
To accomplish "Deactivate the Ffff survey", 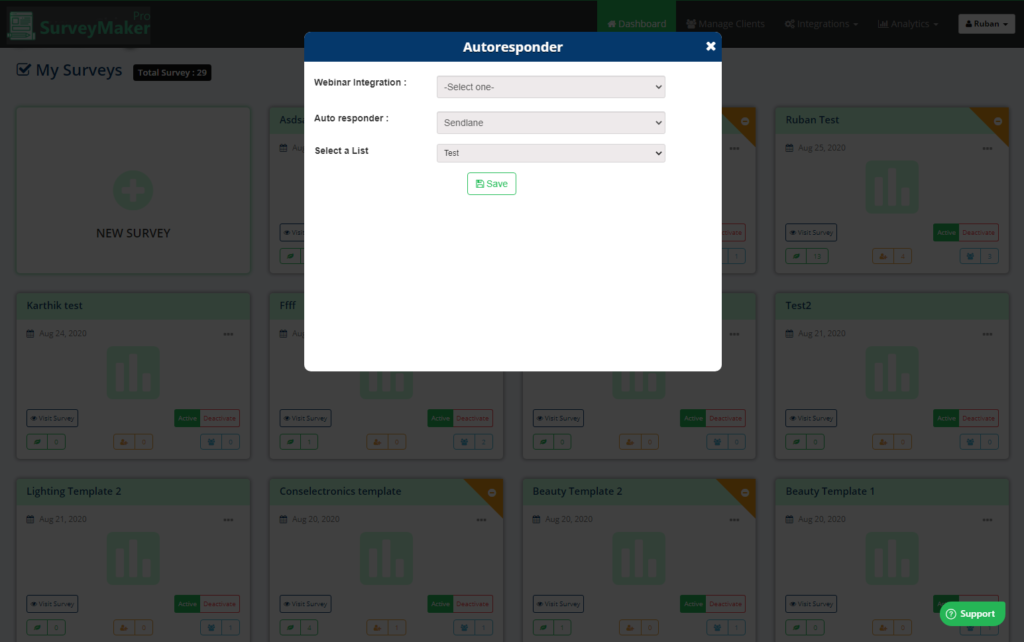I will tap(473, 418).
